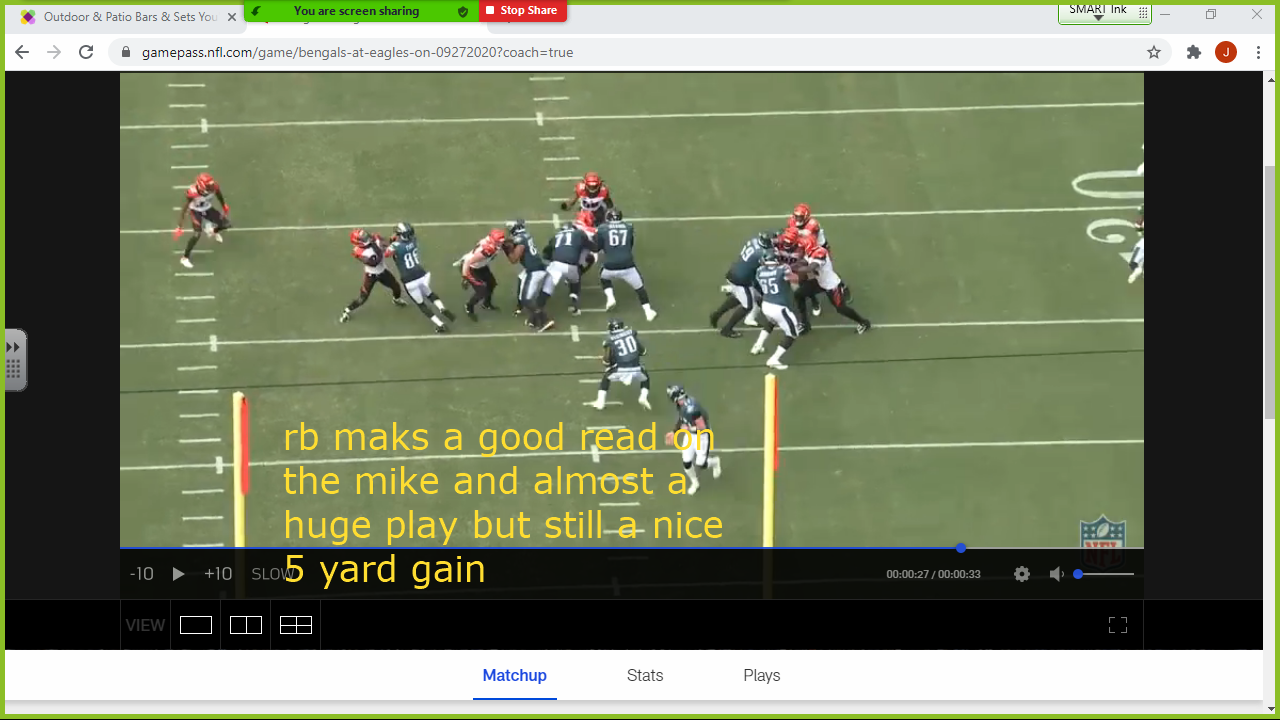Select the quad-view layout icon
This screenshot has height=720, width=1280.
click(x=295, y=623)
